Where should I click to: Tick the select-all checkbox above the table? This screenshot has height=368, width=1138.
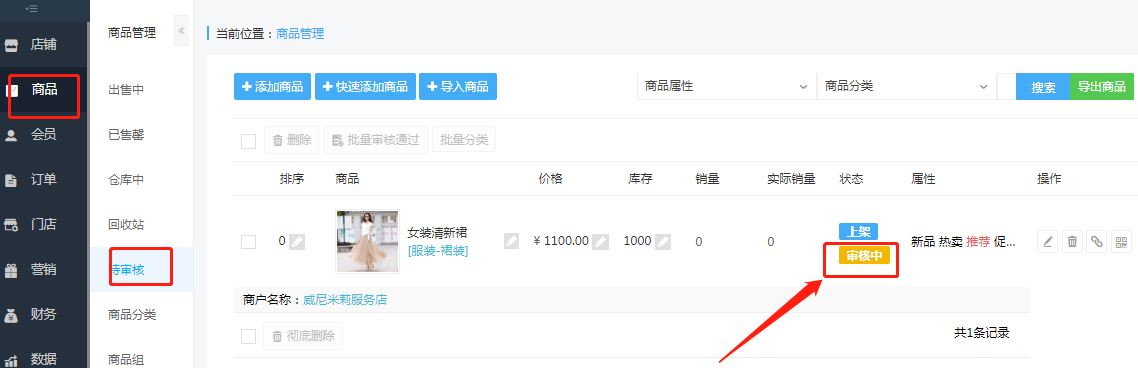(248, 141)
